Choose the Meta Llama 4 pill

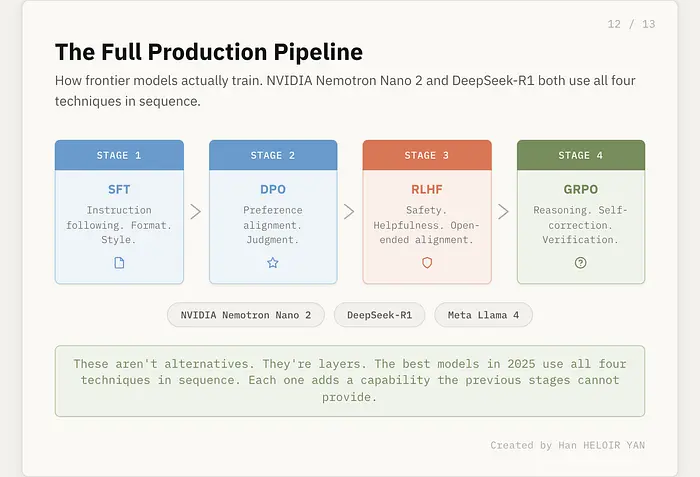click(483, 315)
